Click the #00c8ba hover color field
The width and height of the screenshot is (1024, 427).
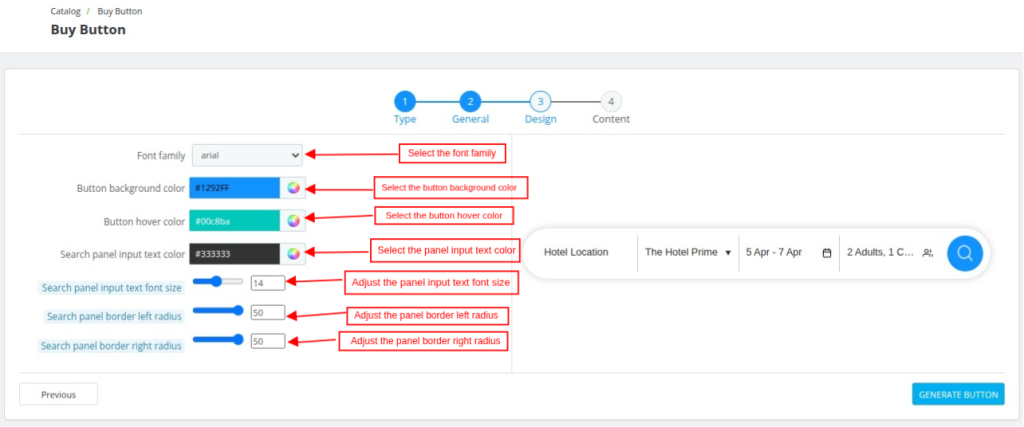(x=235, y=221)
